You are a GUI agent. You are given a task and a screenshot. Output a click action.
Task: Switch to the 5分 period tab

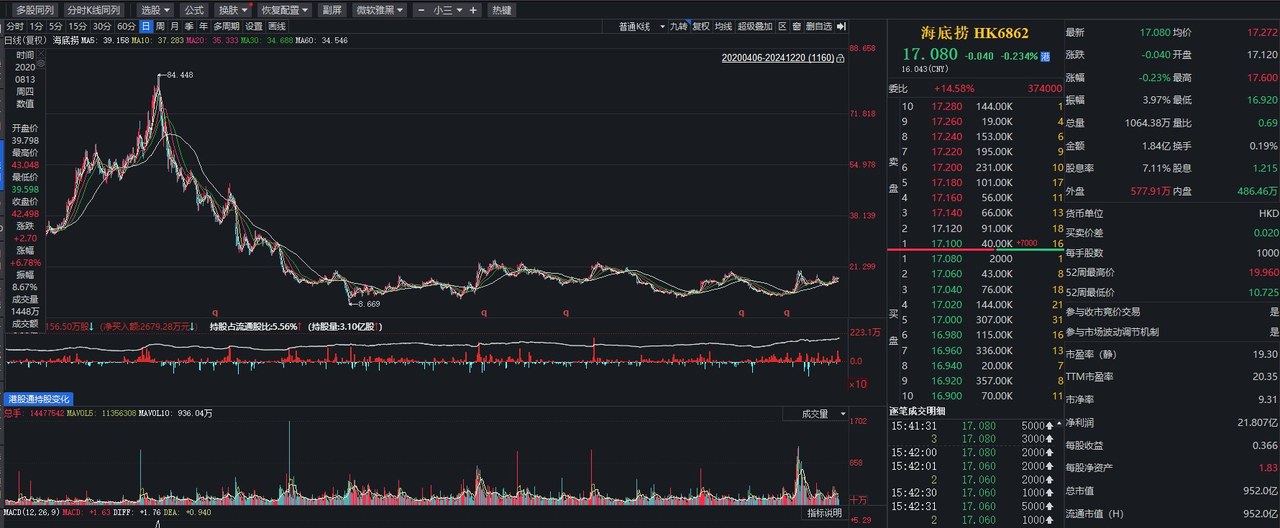[x=56, y=26]
